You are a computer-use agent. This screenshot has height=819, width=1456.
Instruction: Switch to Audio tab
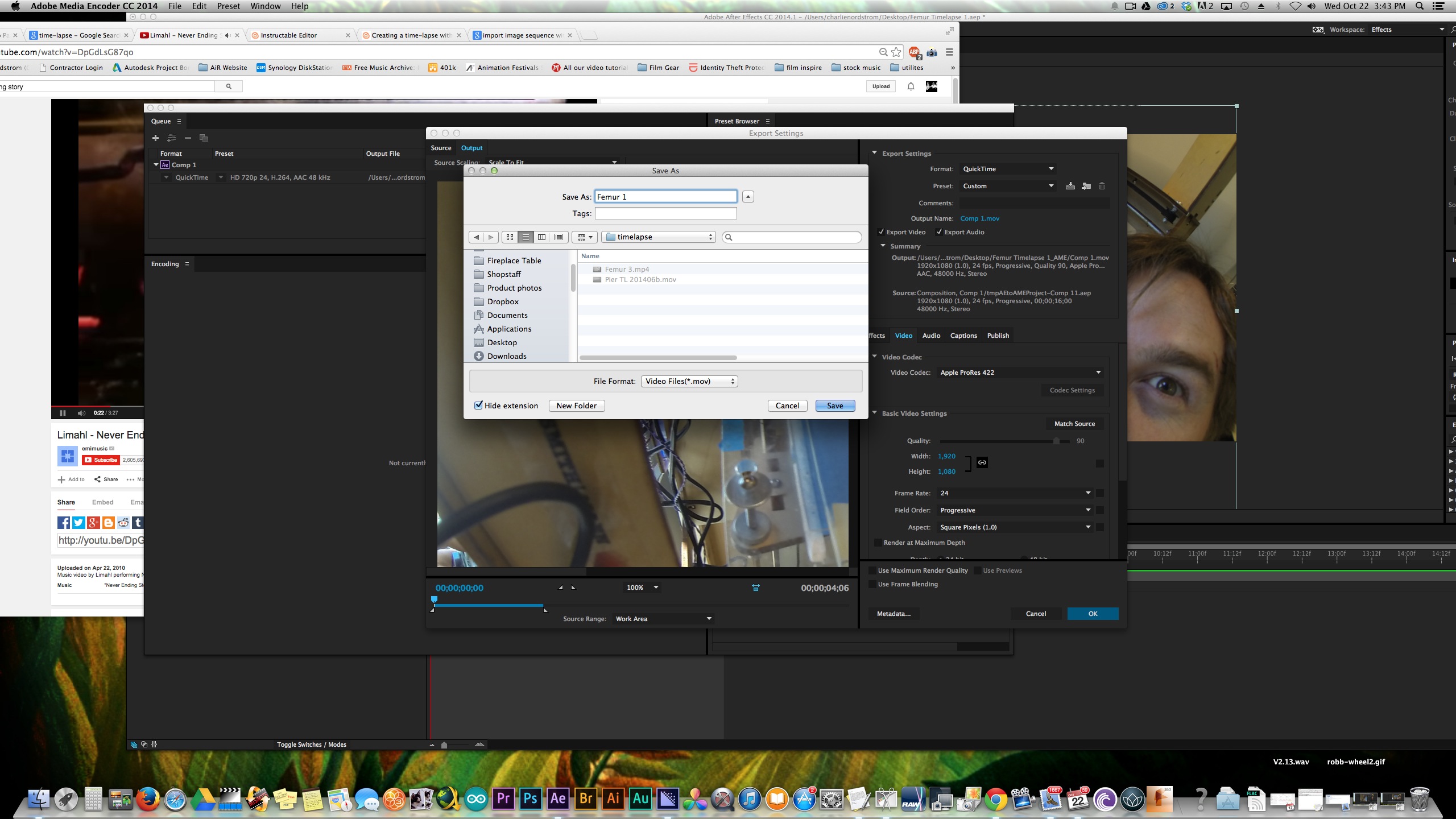[x=931, y=336]
